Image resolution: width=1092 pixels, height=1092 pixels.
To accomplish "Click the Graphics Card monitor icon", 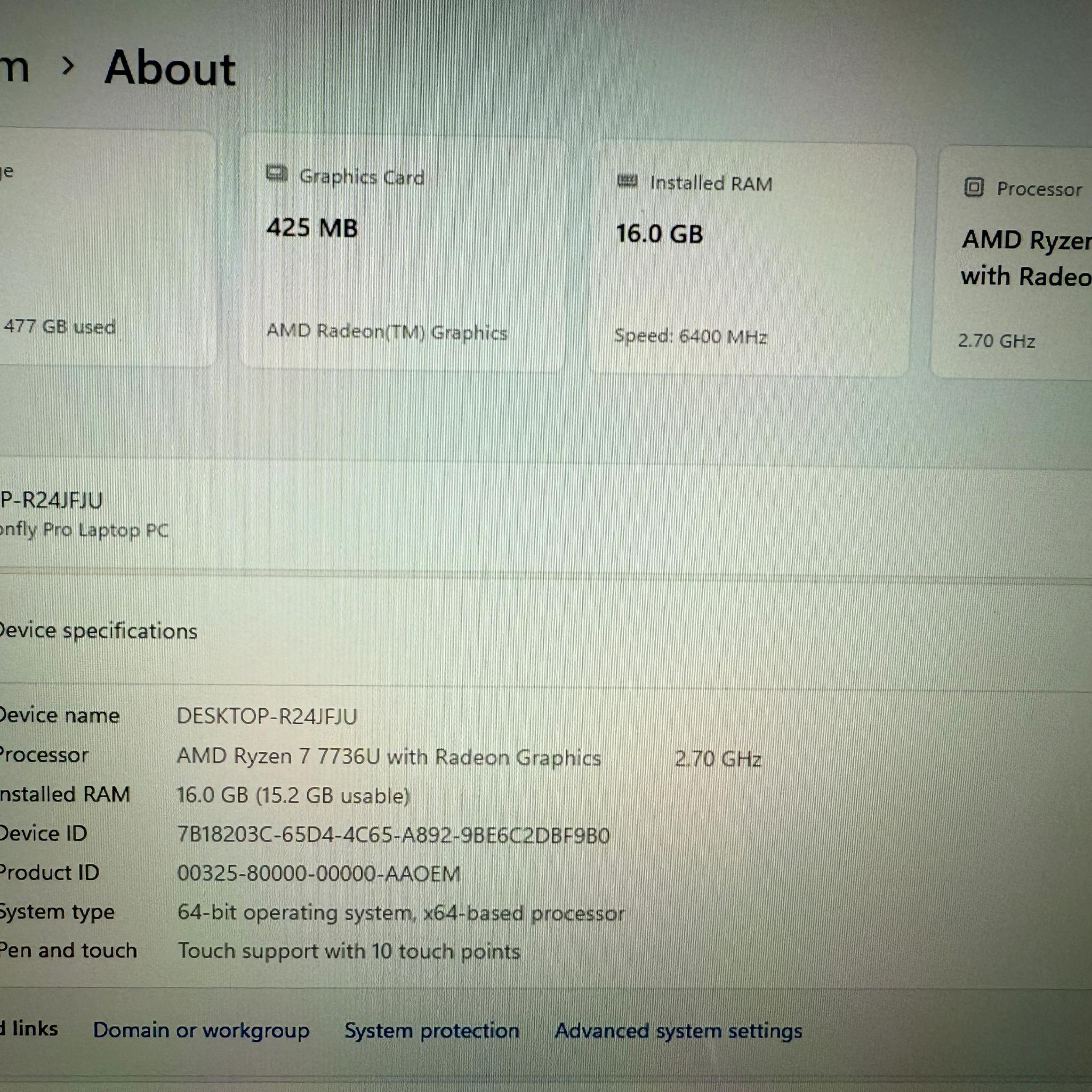I will tap(277, 173).
